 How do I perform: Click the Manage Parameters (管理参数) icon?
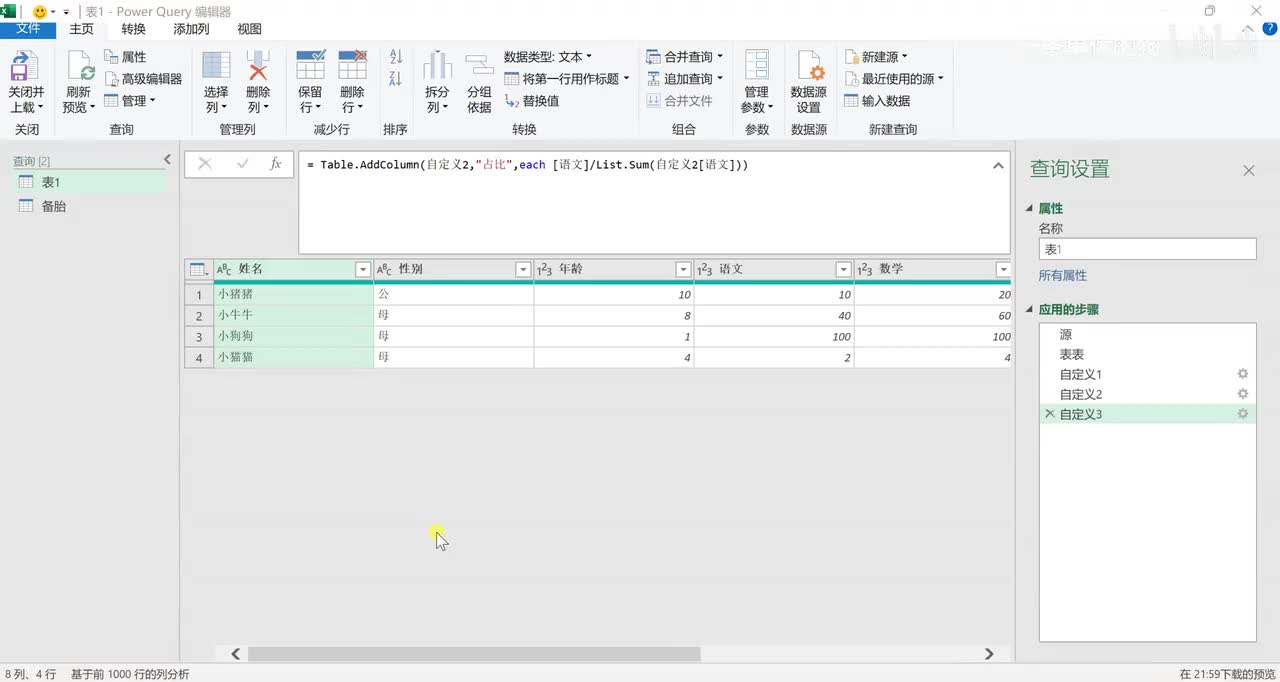pos(757,65)
